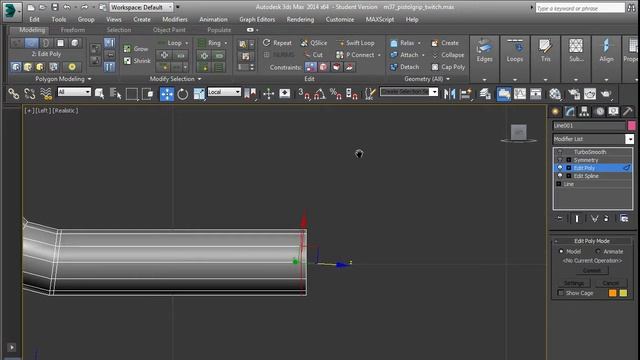
Task: Toggle the Percent Snap icon
Action: pos(336,94)
